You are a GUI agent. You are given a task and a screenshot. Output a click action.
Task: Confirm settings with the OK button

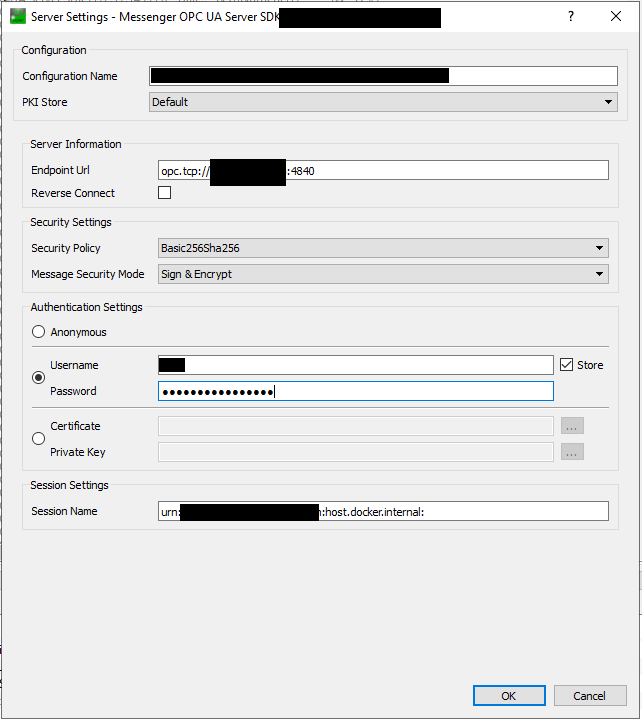[509, 695]
